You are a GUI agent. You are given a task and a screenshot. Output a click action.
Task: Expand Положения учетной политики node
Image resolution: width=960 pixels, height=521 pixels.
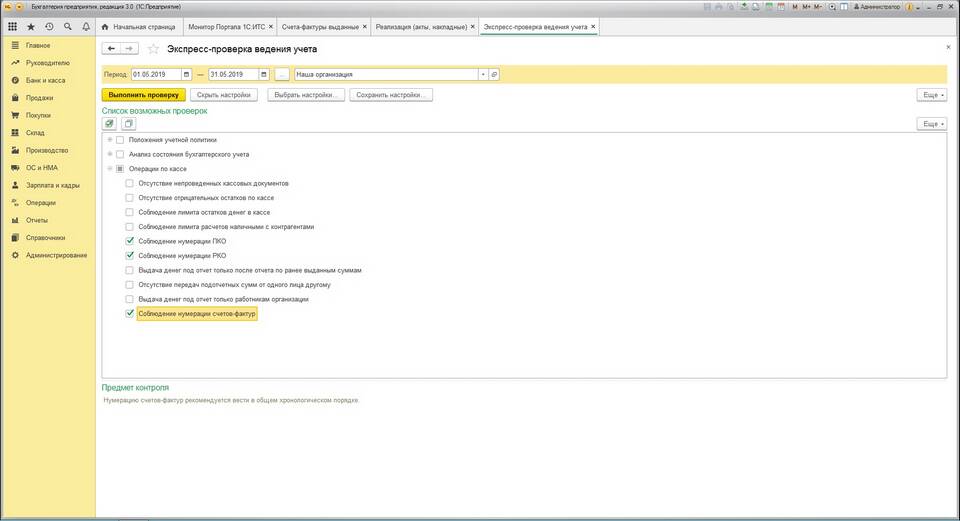pyautogui.click(x=110, y=140)
